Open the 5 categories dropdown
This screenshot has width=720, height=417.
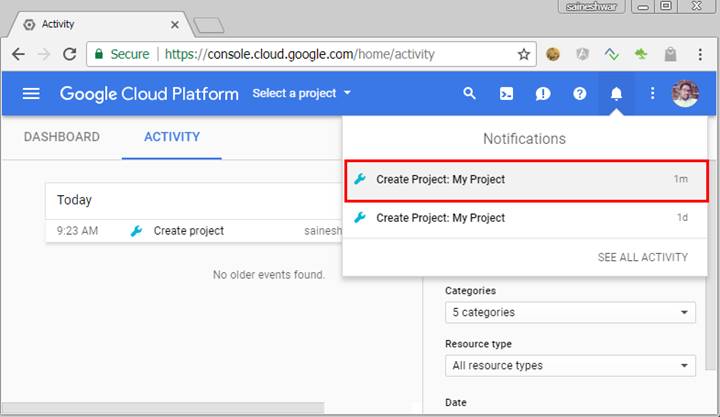[570, 312]
